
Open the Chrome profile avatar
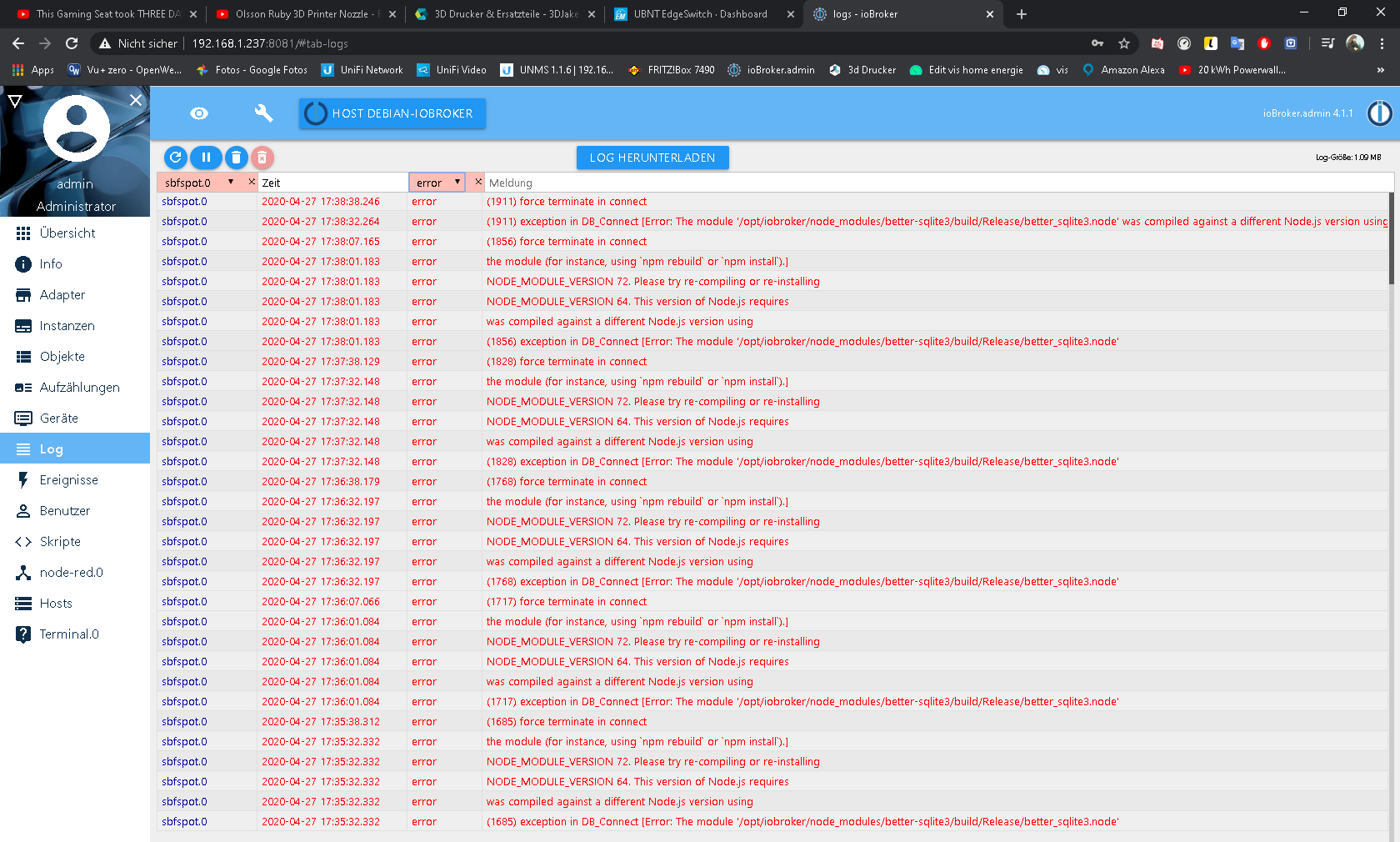(x=1355, y=43)
